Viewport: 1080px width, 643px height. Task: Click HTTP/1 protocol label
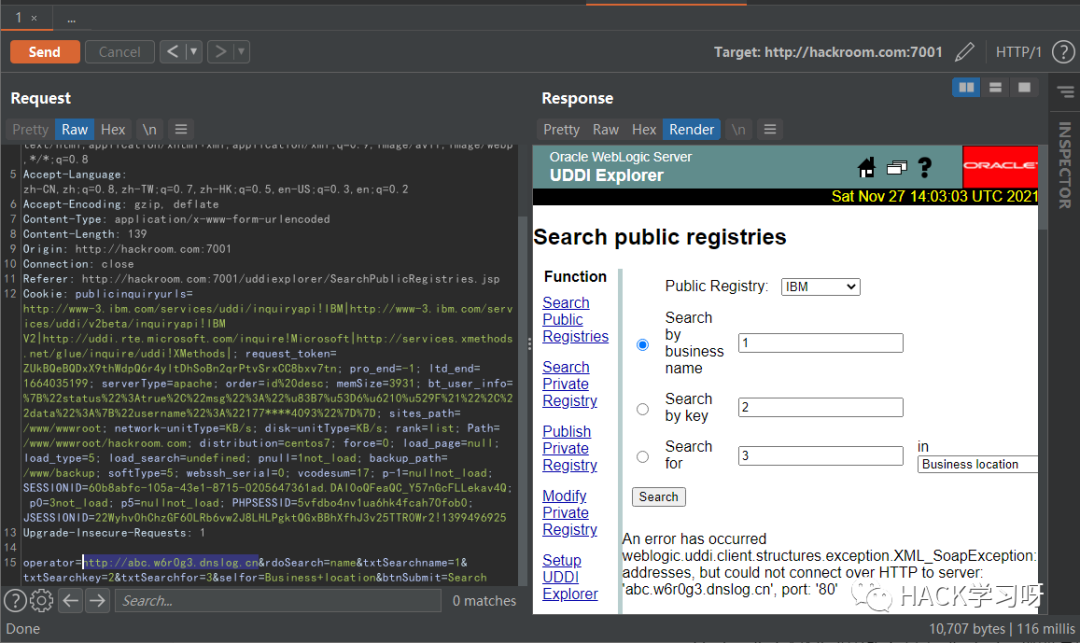click(1018, 52)
